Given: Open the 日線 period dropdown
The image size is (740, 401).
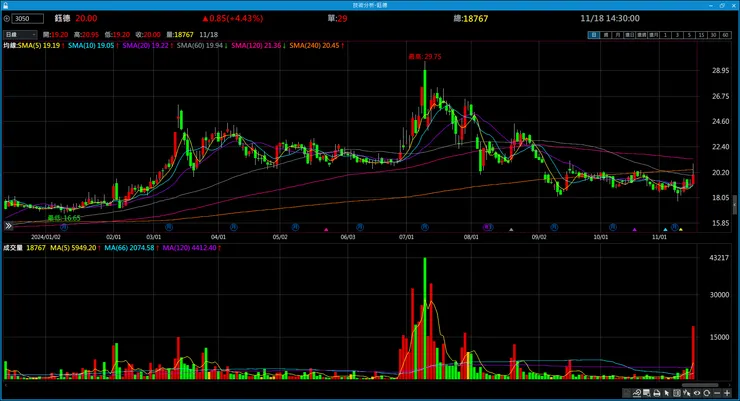Looking at the screenshot, I should tap(20, 35).
